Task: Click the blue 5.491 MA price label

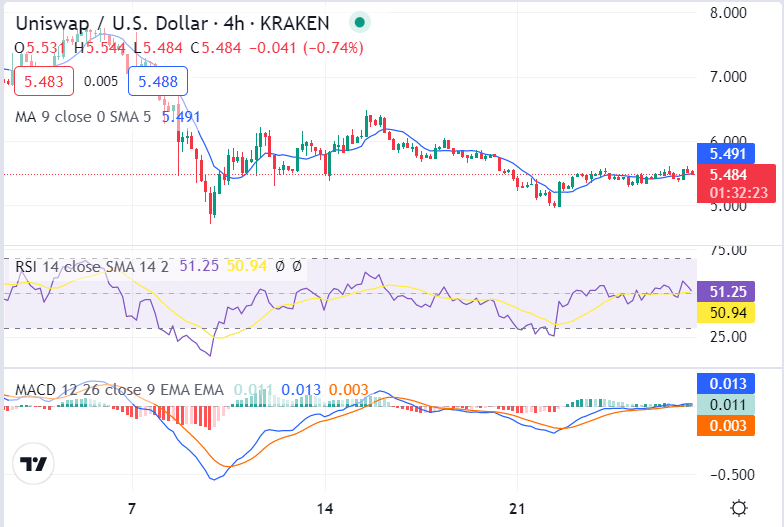Action: click(x=726, y=154)
